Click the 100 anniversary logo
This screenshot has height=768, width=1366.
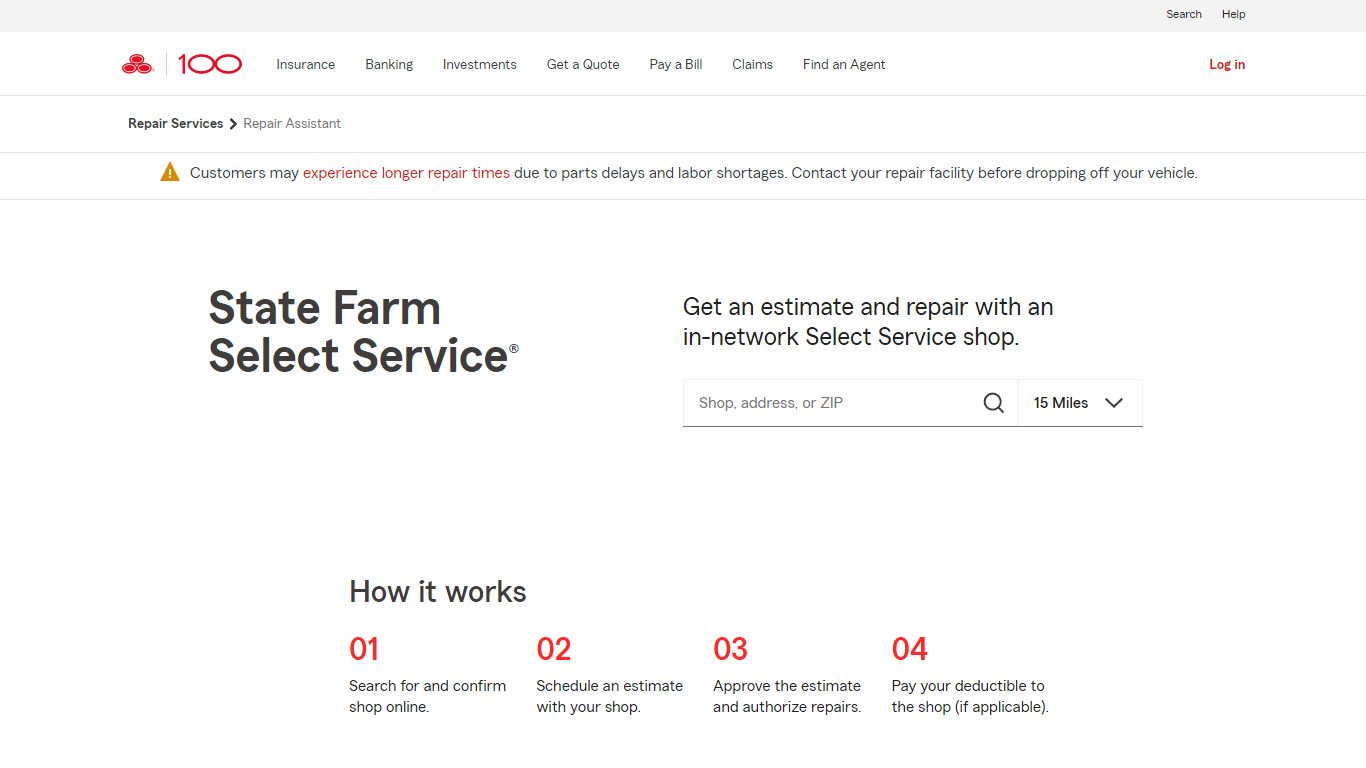coord(210,64)
